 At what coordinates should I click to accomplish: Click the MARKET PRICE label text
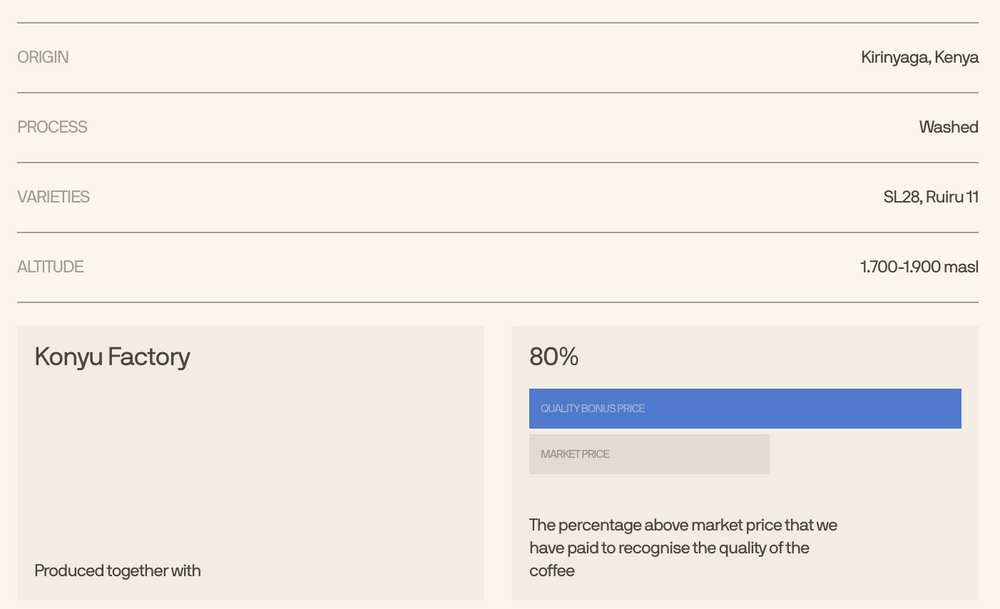pyautogui.click(x=575, y=455)
